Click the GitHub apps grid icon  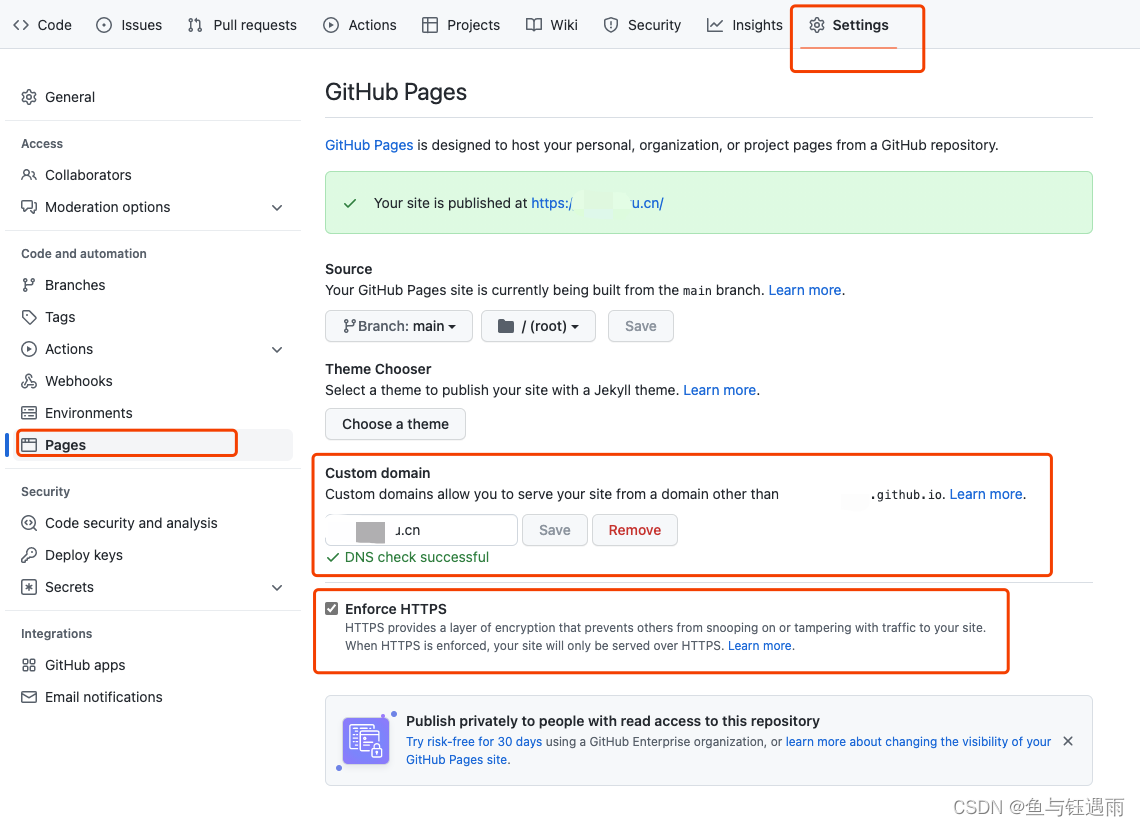pos(29,665)
